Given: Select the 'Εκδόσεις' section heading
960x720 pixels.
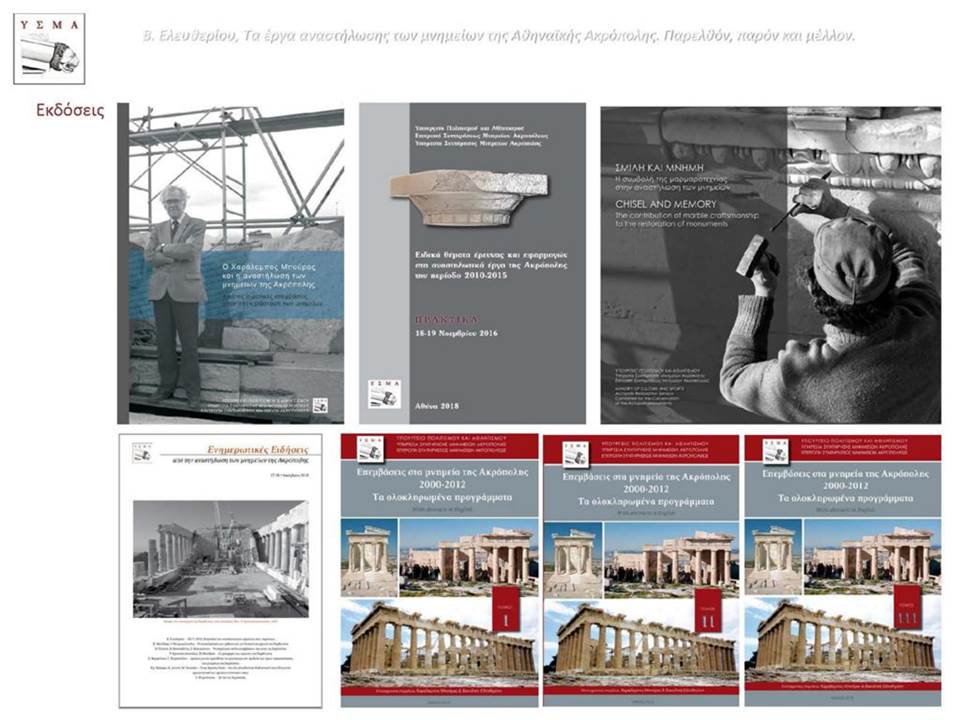Looking at the screenshot, I should tap(70, 110).
